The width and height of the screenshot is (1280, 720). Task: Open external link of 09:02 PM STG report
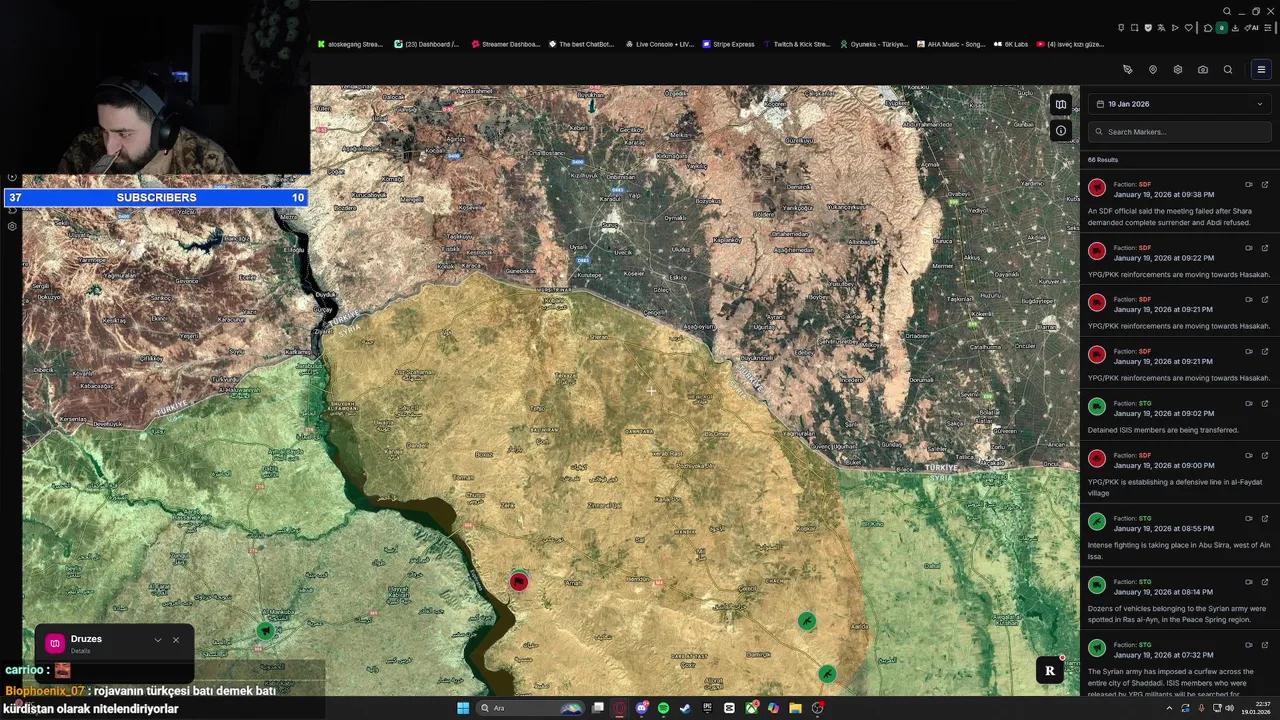1265,403
